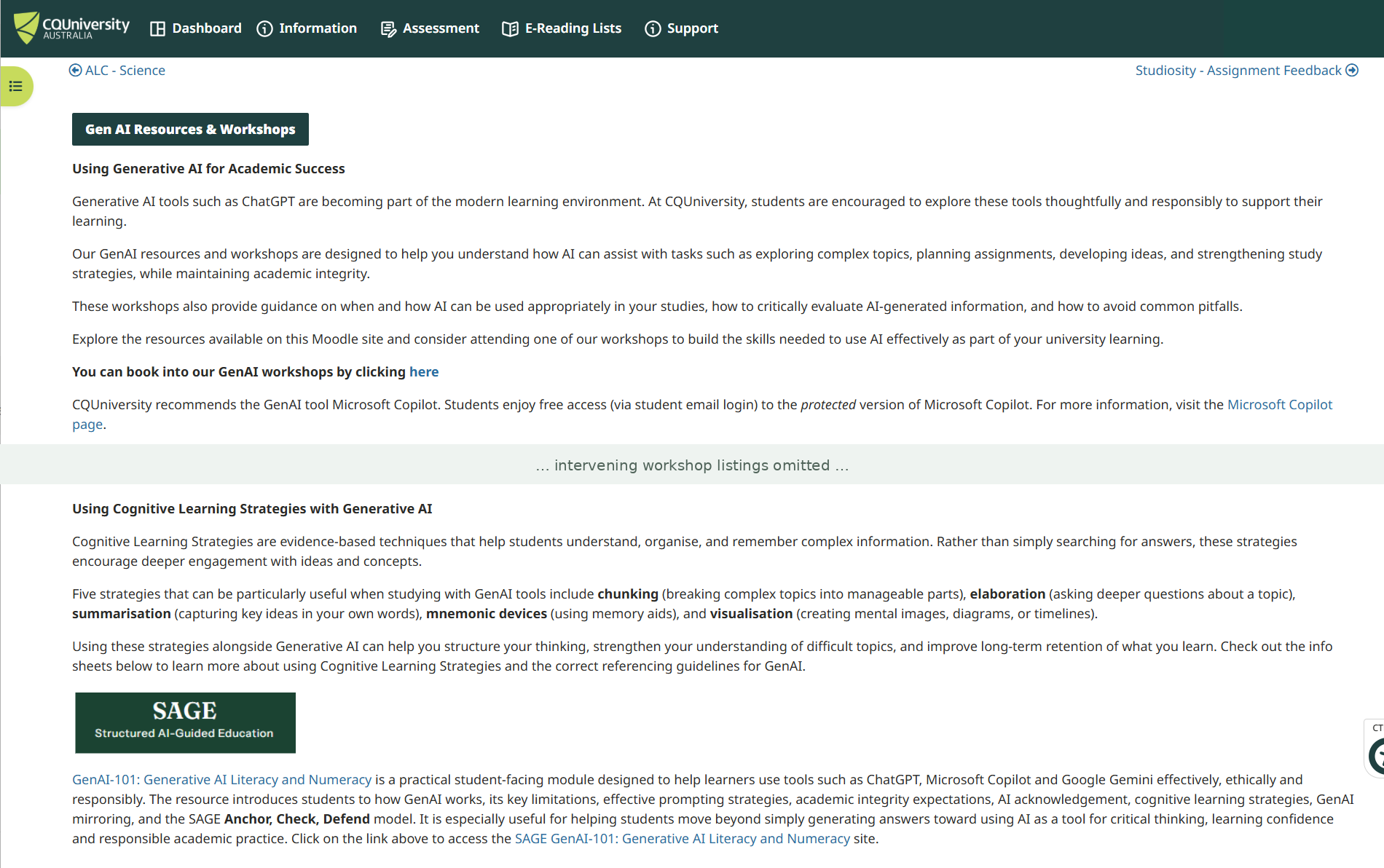Screen dimensions: 1384x868
Task: Open the Support menu
Action: click(x=681, y=28)
